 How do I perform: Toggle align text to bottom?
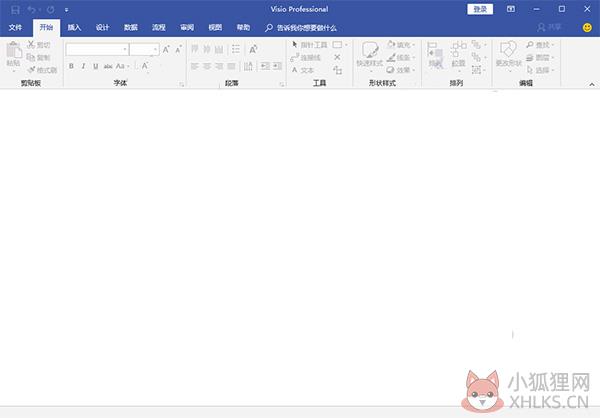[x=219, y=49]
